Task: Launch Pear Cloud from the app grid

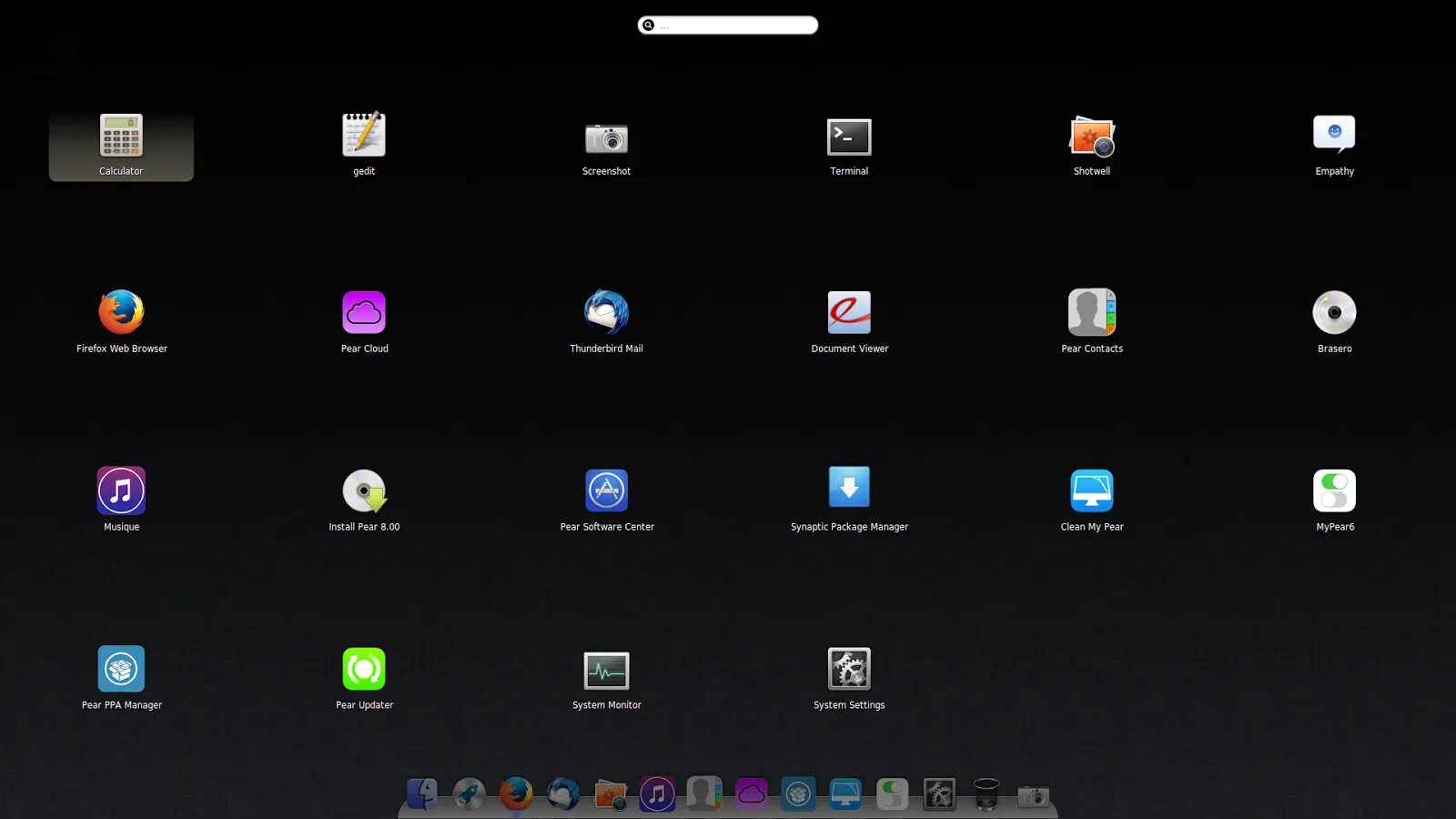Action: tap(364, 321)
